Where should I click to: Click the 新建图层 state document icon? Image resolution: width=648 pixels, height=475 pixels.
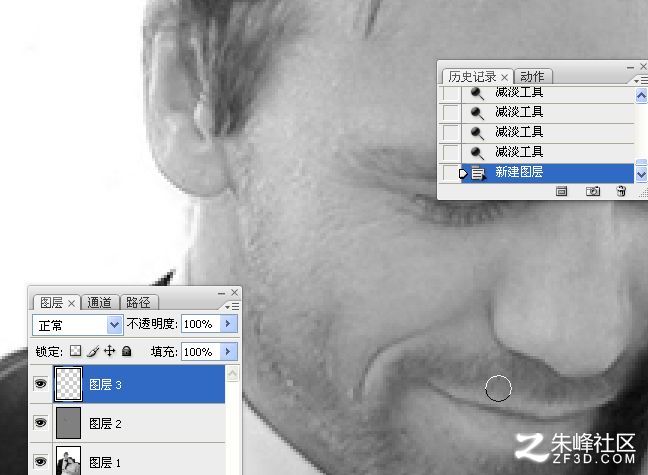[x=478, y=173]
